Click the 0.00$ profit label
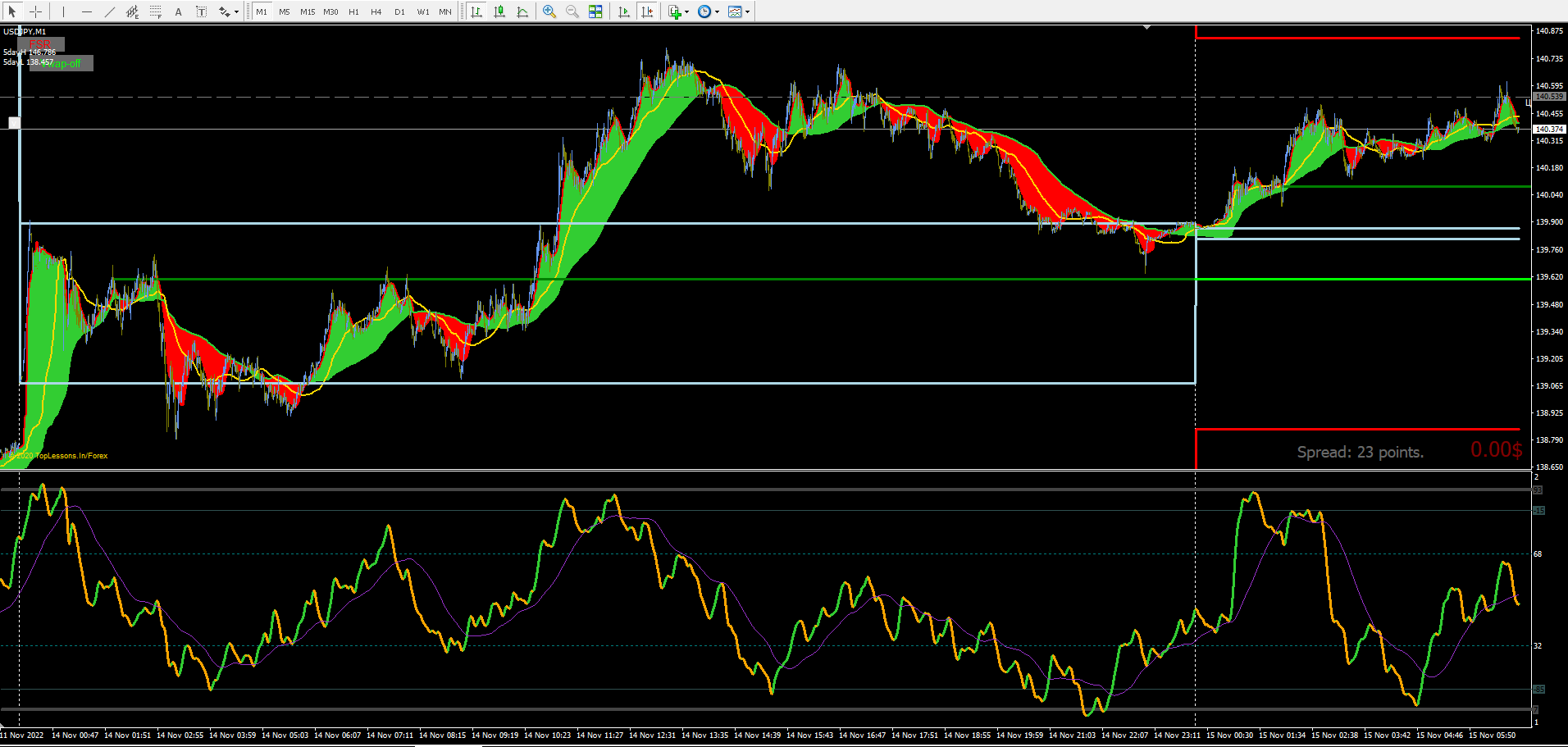 point(1497,449)
